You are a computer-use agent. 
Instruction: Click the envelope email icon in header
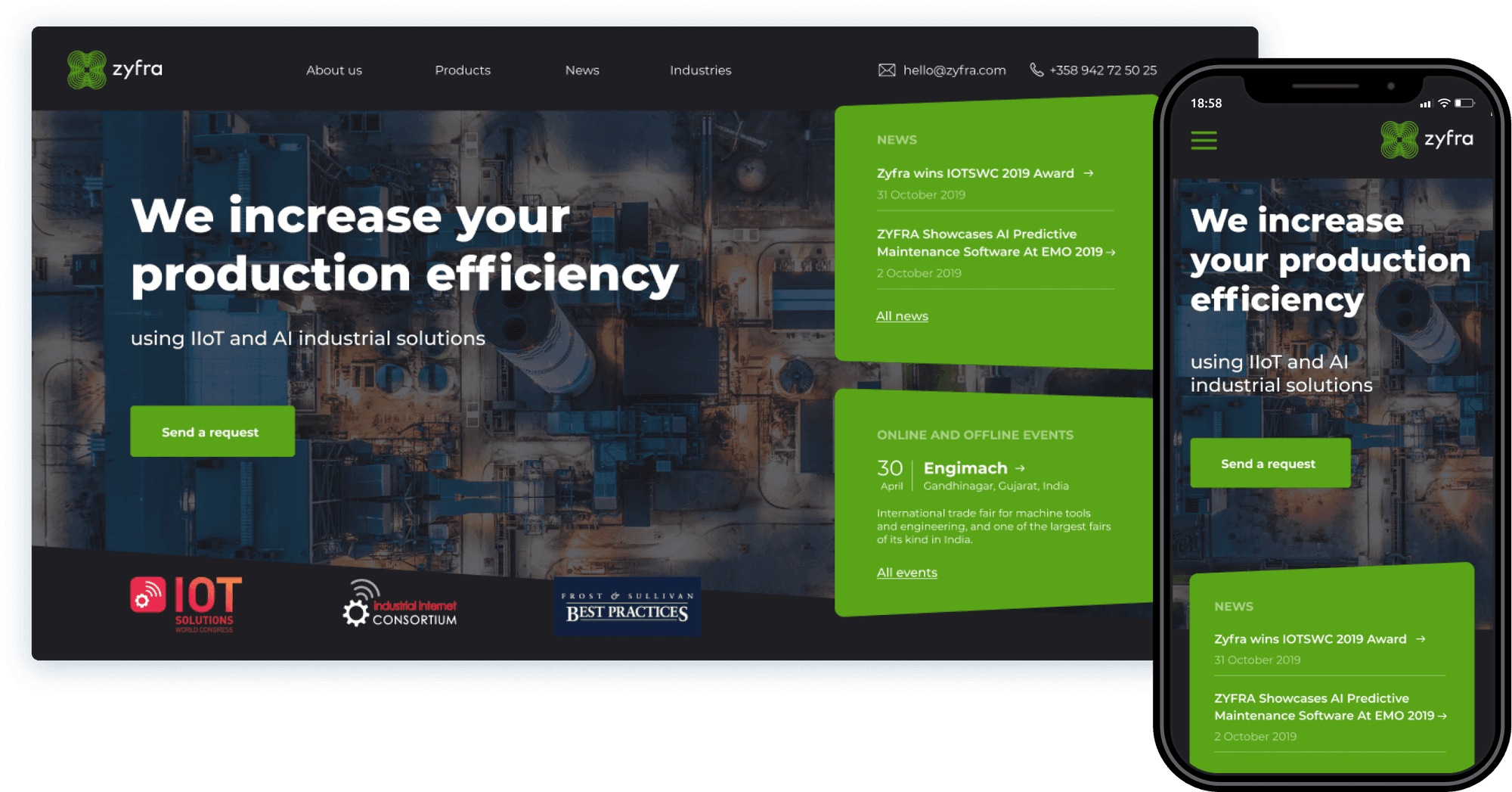point(887,70)
